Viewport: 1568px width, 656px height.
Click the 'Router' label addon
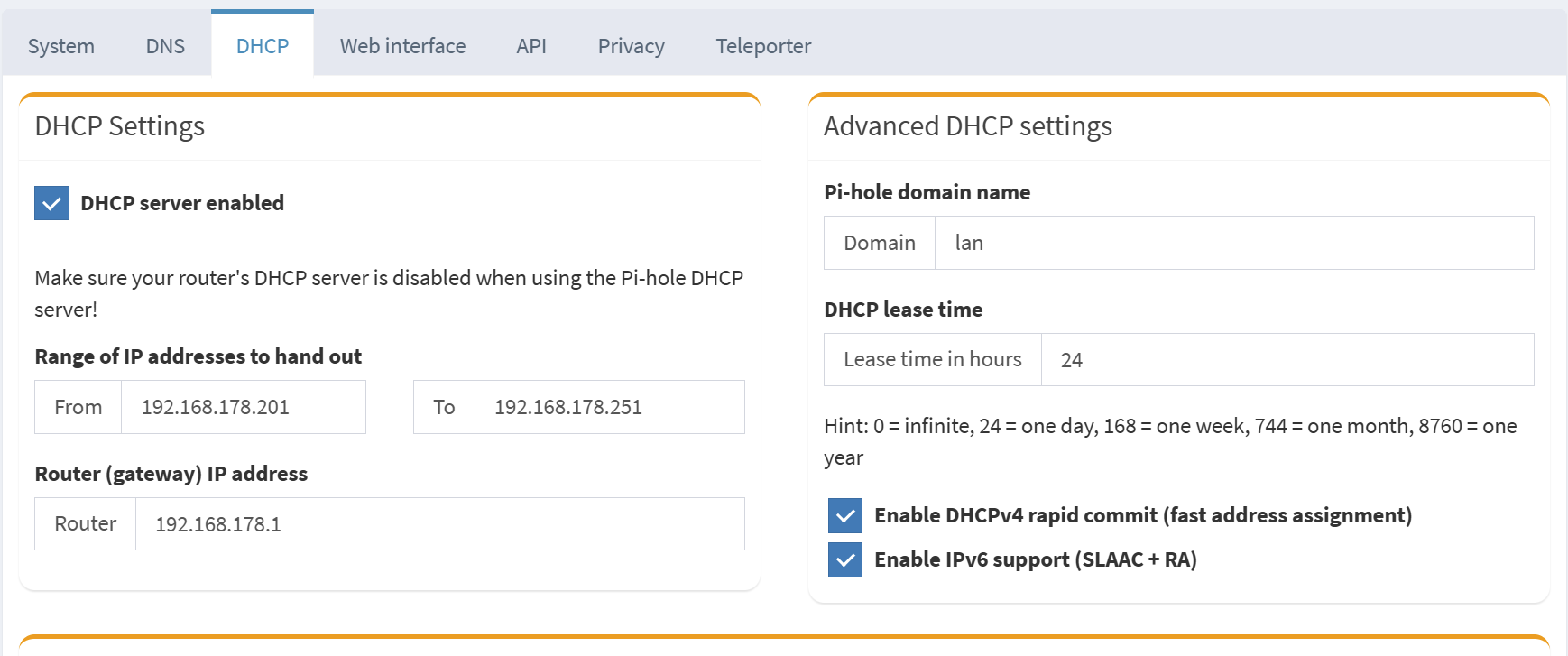86,524
